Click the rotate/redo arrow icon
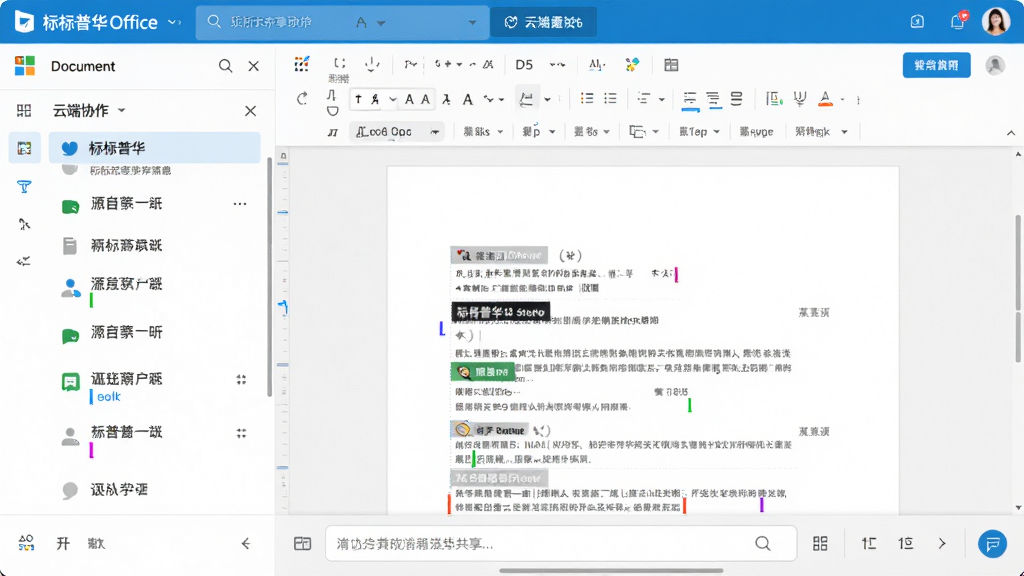 pyautogui.click(x=302, y=99)
